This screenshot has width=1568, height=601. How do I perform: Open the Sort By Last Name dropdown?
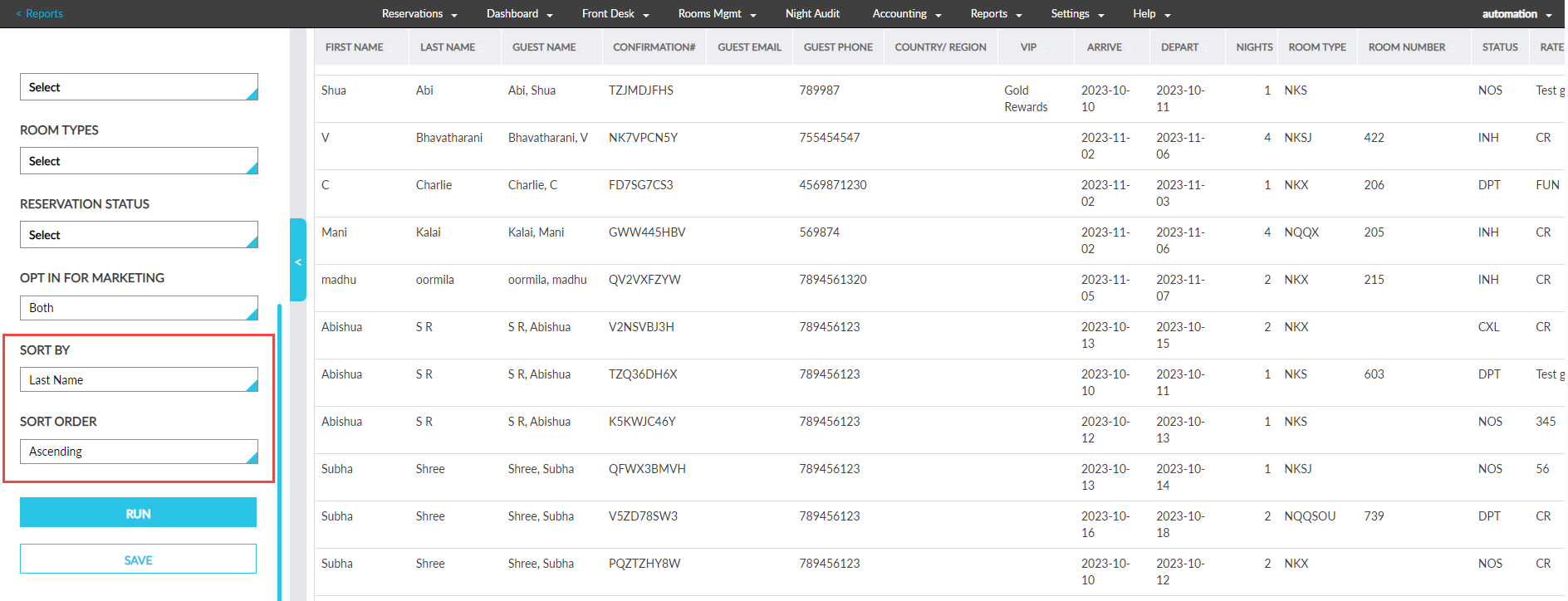[x=139, y=380]
